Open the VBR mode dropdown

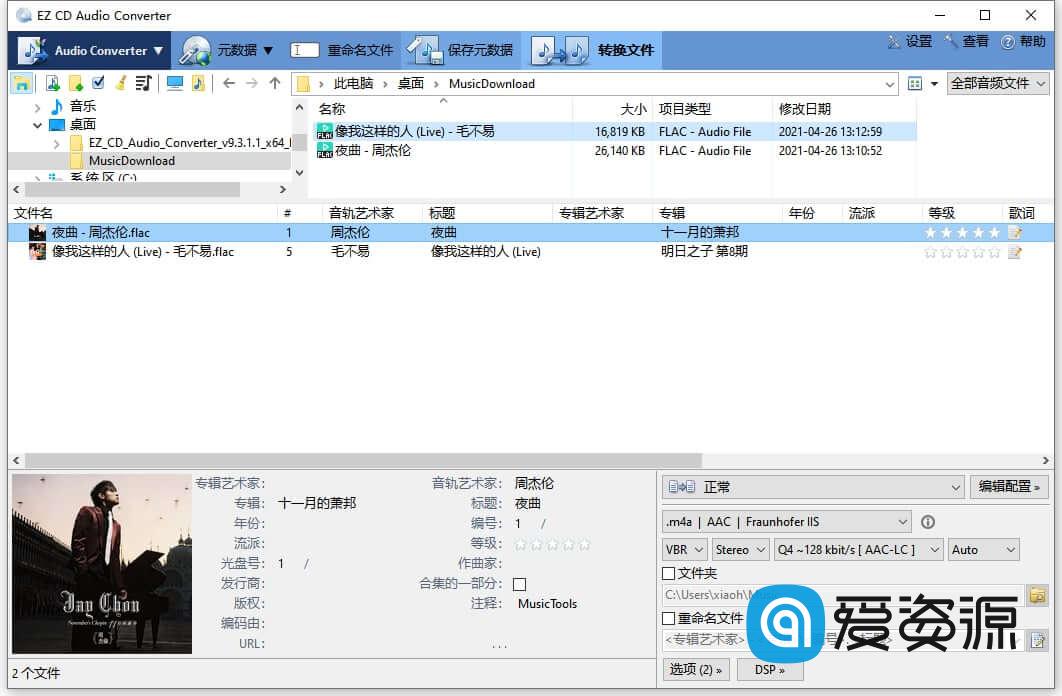tap(684, 549)
